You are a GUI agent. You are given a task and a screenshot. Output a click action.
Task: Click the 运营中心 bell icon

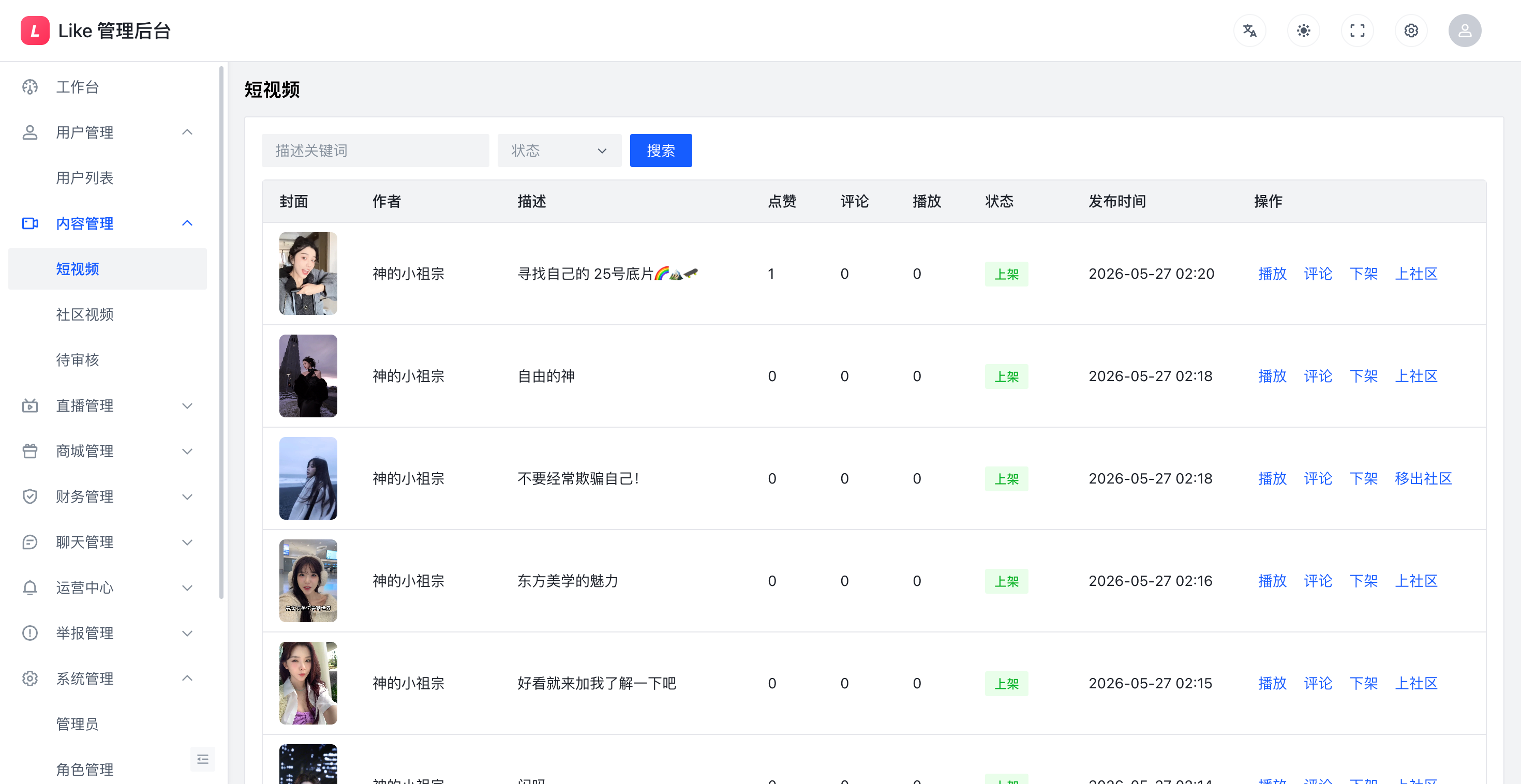coord(30,587)
